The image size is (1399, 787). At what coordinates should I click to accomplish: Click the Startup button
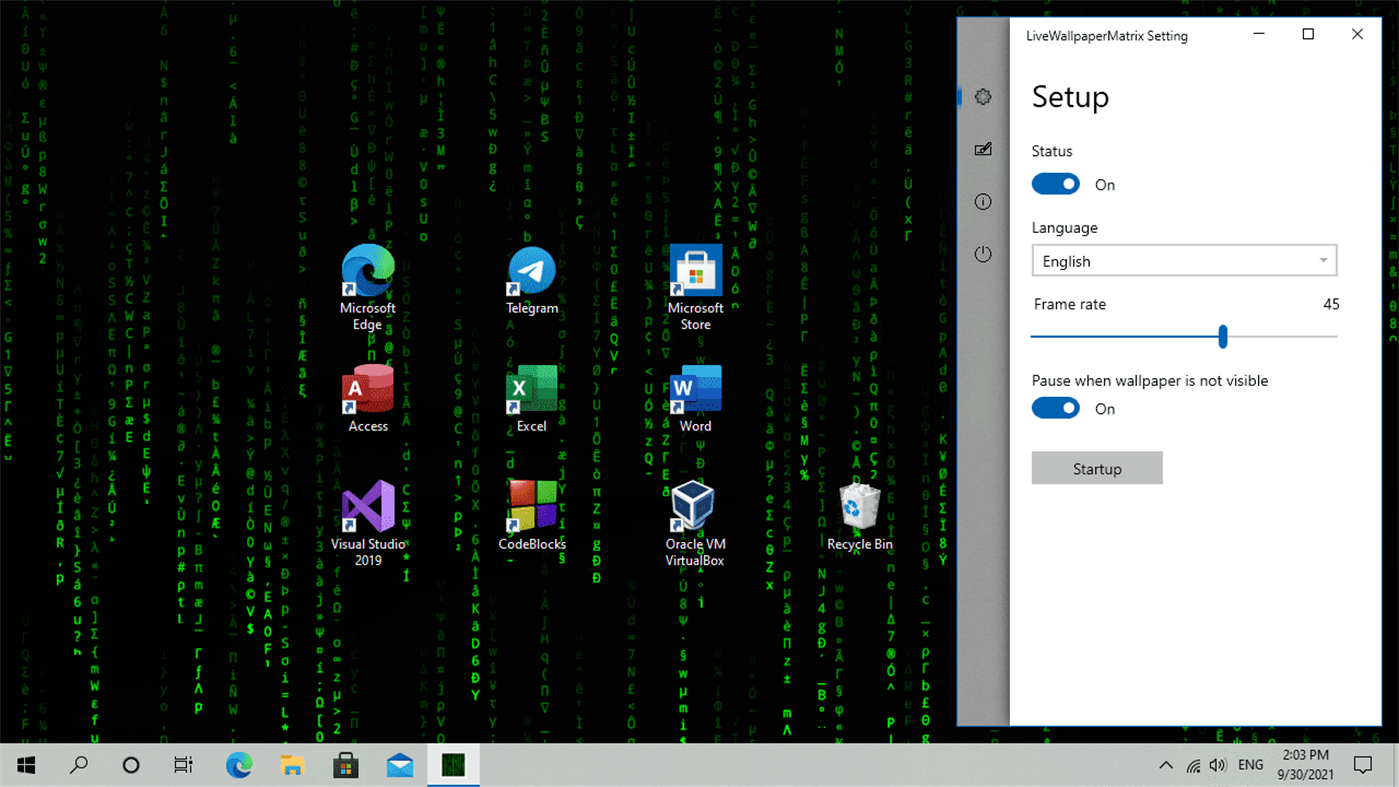(x=1096, y=468)
